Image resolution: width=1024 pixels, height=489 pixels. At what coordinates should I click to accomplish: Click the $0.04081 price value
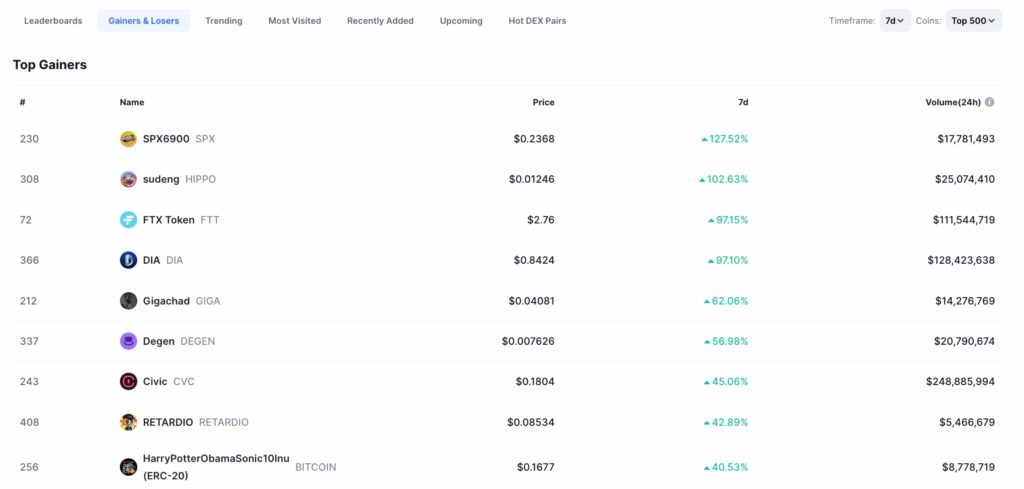click(532, 301)
